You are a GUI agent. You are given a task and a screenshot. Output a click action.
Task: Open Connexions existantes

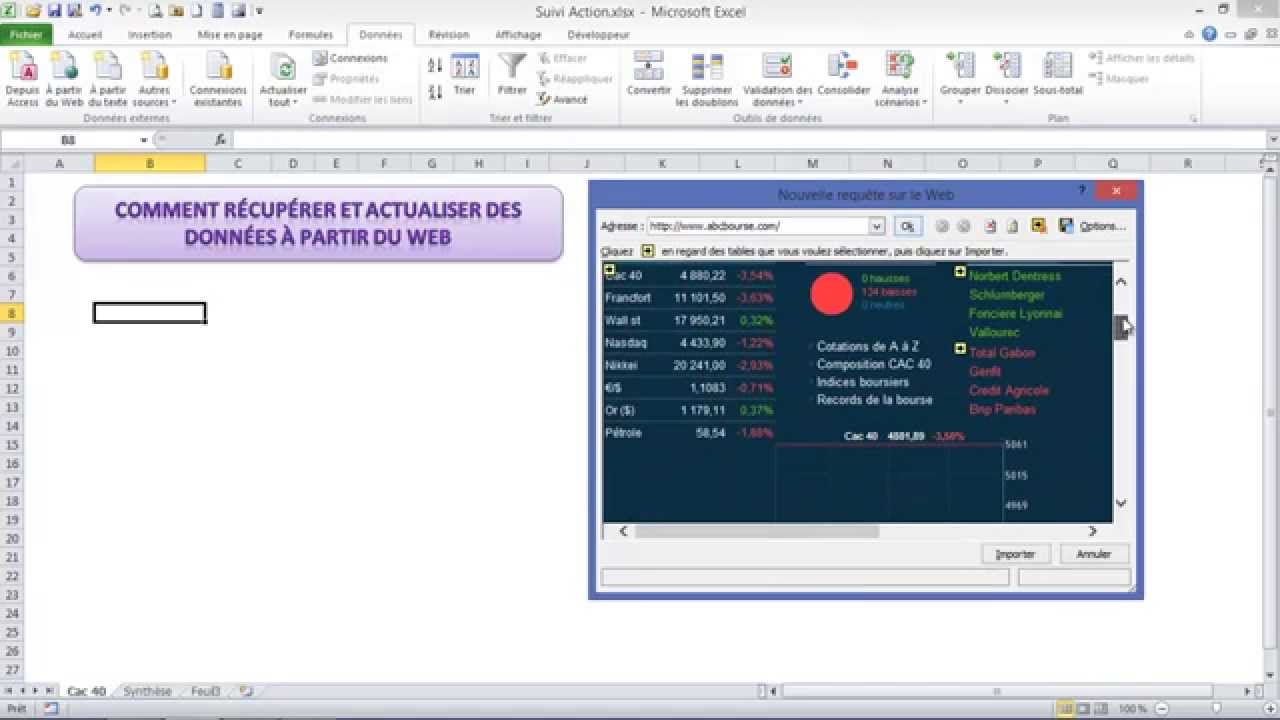pyautogui.click(x=218, y=80)
